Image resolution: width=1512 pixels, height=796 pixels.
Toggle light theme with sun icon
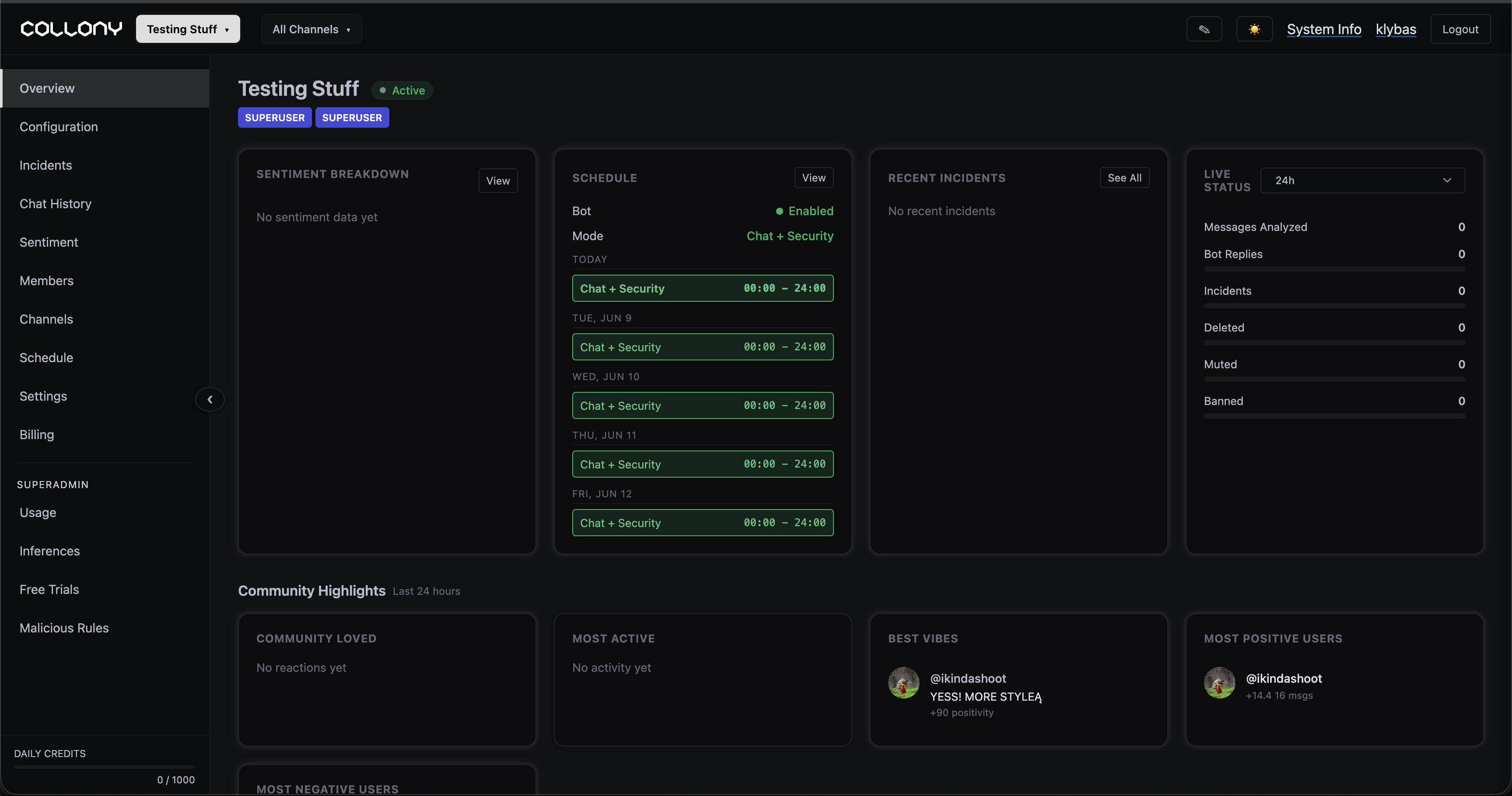click(x=1254, y=29)
